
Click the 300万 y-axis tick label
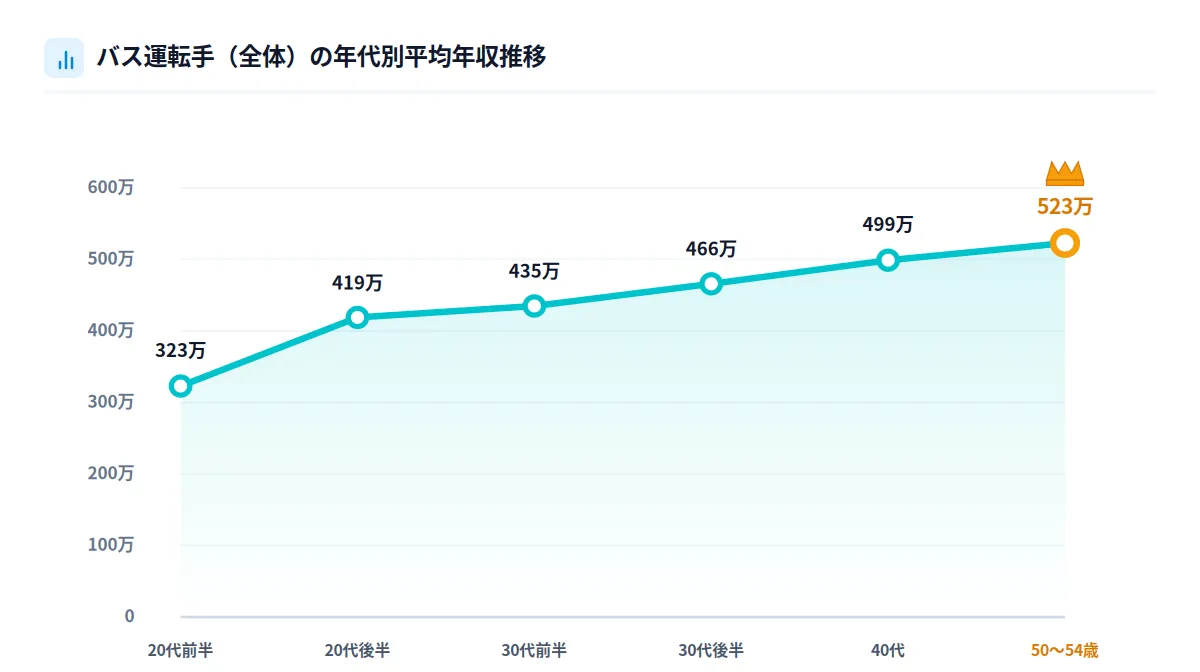110,402
